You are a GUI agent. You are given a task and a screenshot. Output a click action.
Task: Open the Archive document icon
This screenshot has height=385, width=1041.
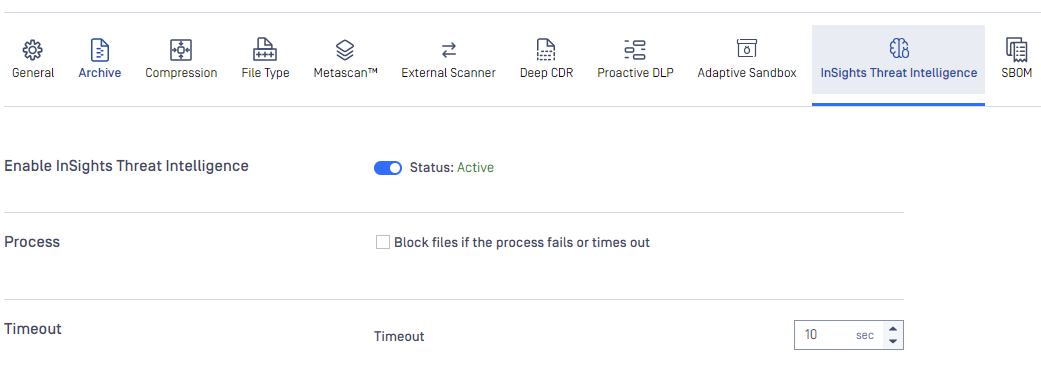tap(100, 50)
